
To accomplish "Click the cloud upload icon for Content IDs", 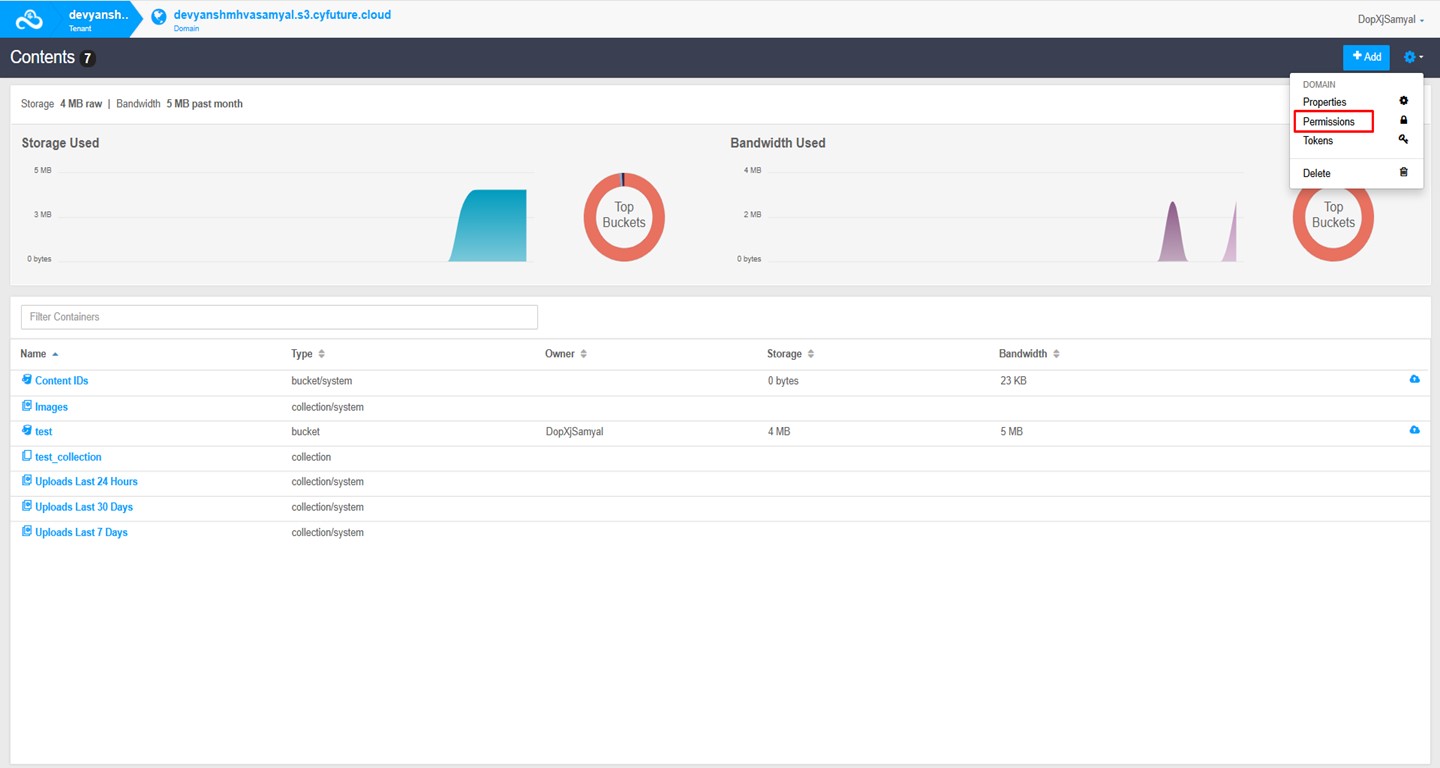I will [1414, 380].
